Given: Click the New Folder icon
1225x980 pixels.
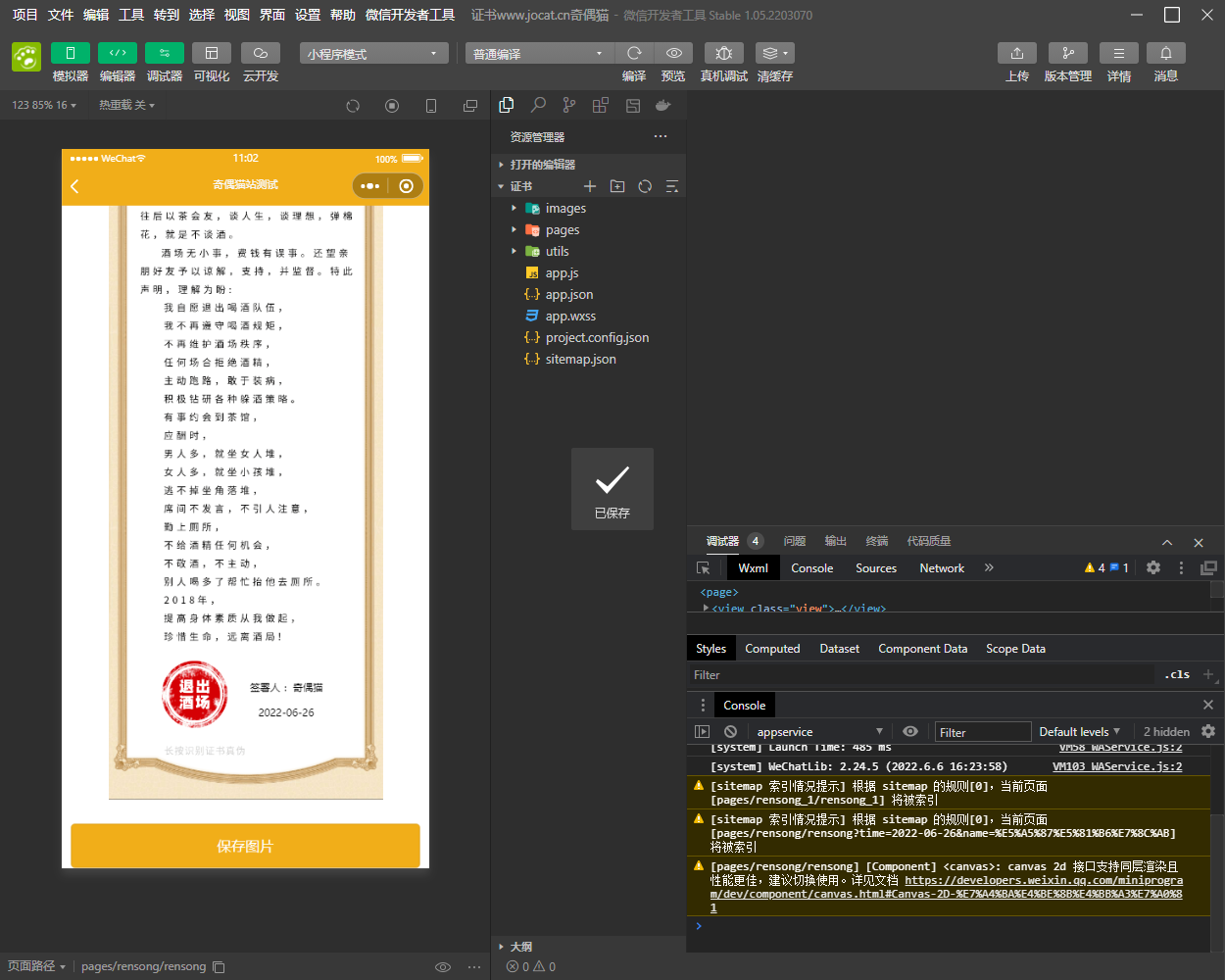Looking at the screenshot, I should (617, 186).
